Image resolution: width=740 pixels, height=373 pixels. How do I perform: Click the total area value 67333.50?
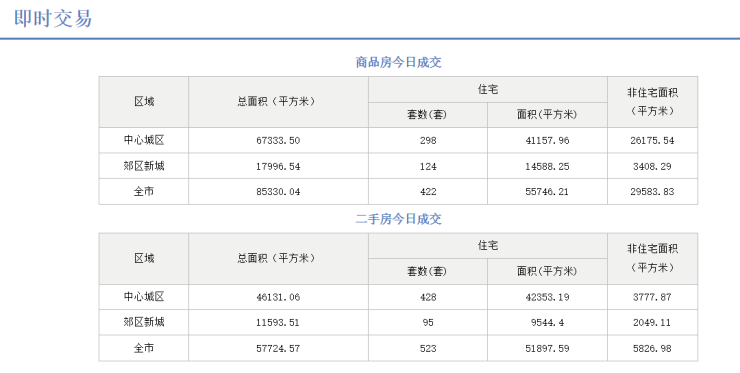pos(278,141)
